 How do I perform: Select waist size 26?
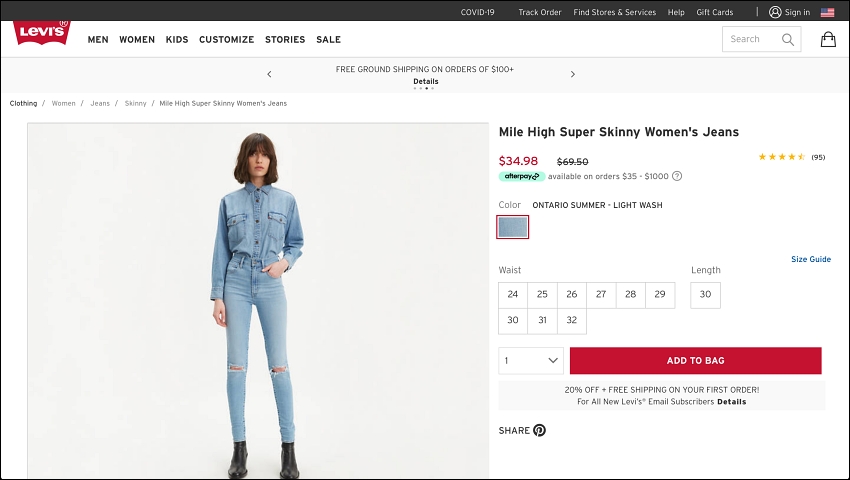tap(571, 295)
